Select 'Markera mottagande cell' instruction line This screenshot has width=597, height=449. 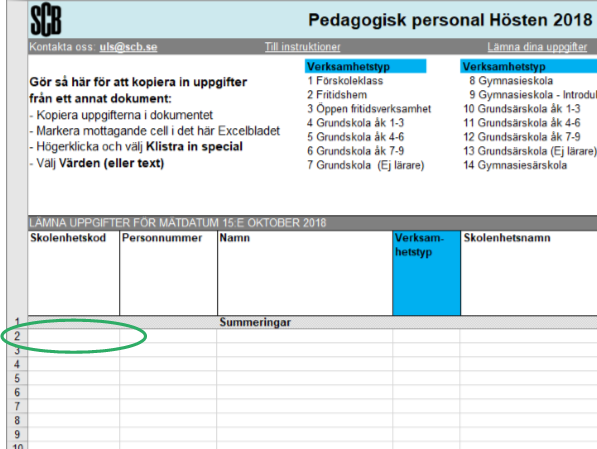pos(155,131)
